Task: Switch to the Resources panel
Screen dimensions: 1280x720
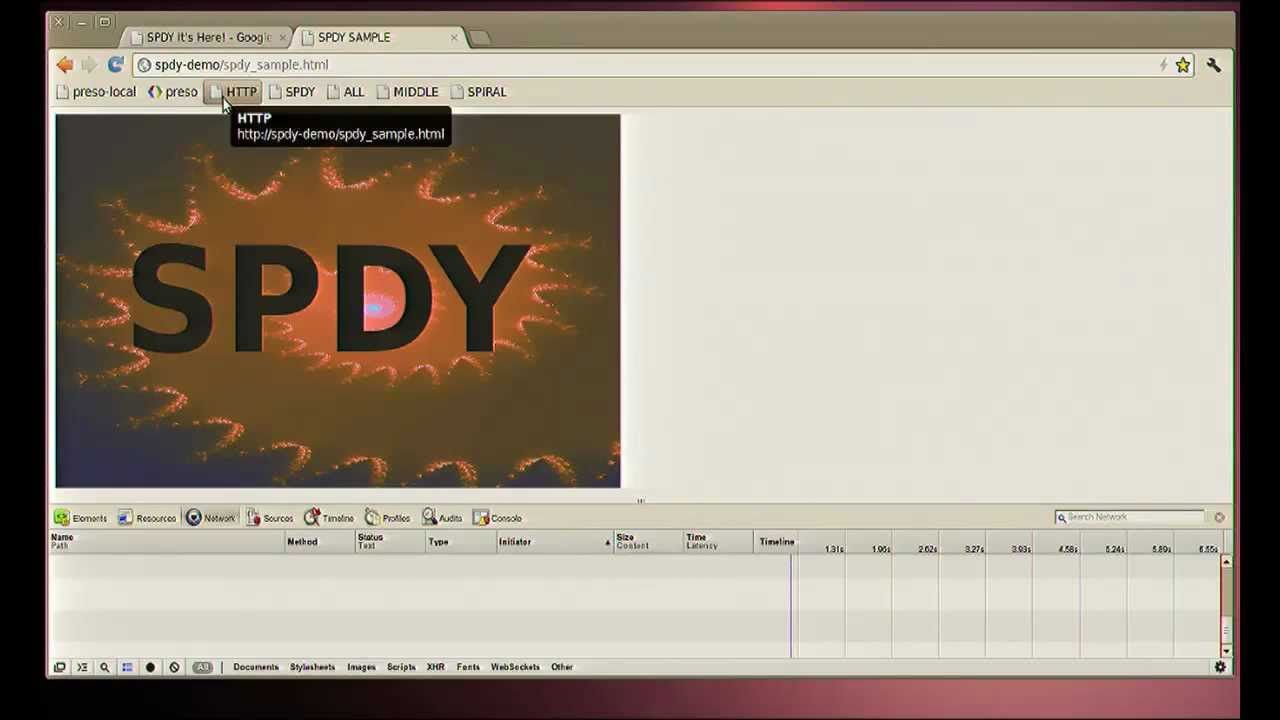Action: [x=147, y=518]
